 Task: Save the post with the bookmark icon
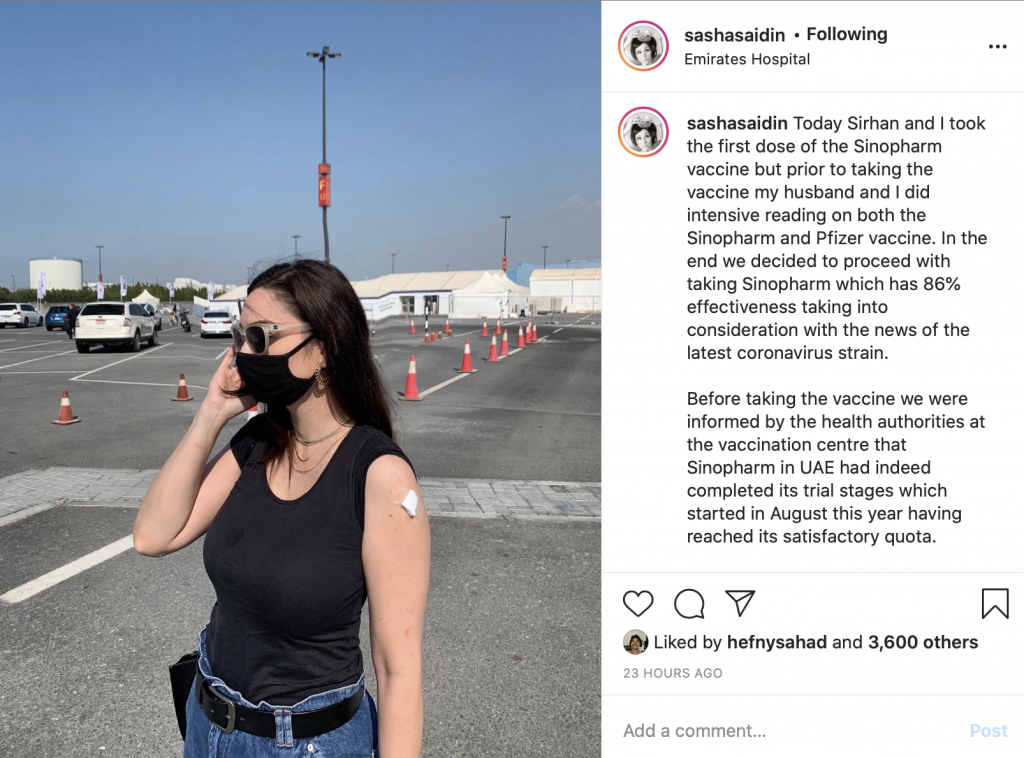(x=995, y=603)
